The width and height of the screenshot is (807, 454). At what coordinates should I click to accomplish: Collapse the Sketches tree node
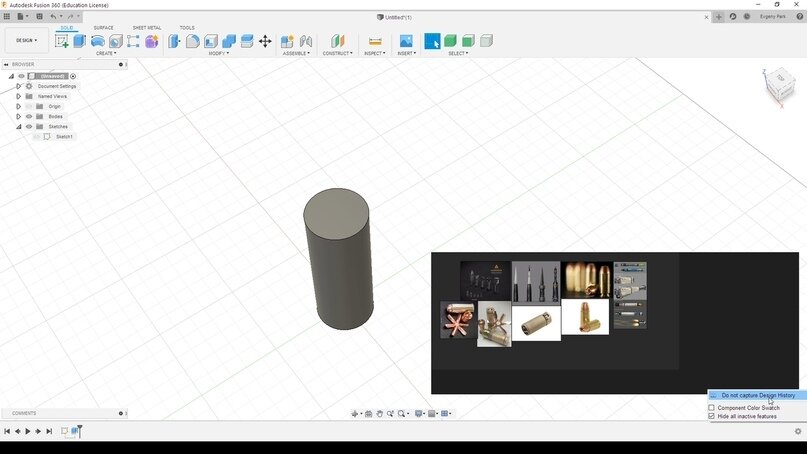tap(19, 127)
